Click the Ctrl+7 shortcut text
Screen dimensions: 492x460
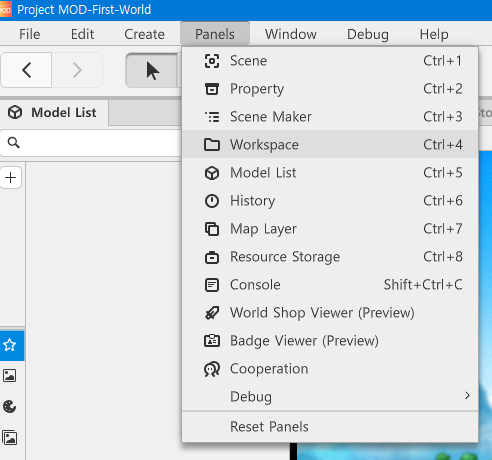(x=443, y=229)
